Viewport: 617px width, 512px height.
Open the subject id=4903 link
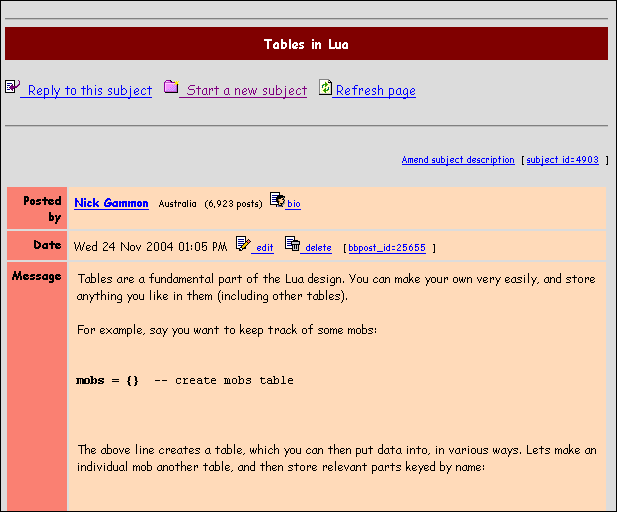[x=563, y=160]
